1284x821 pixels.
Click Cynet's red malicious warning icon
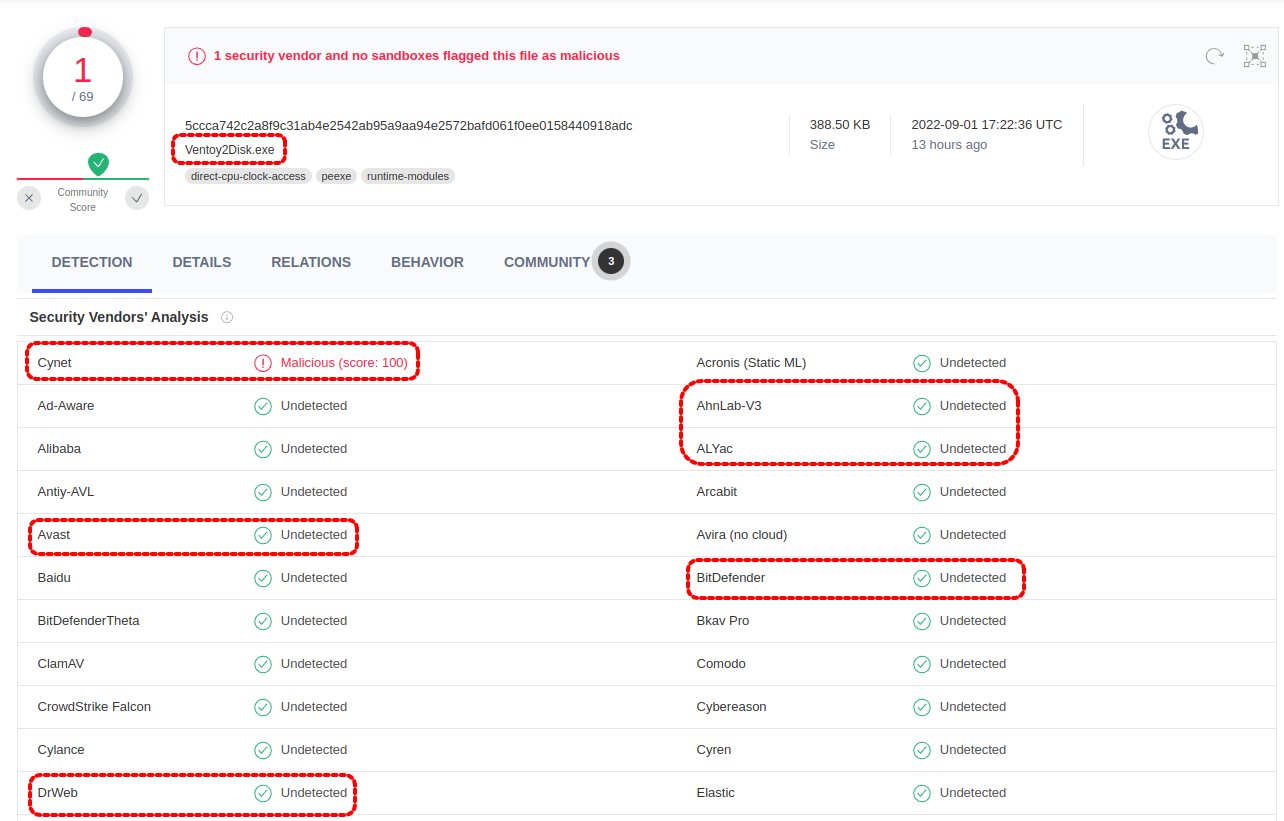[263, 363]
